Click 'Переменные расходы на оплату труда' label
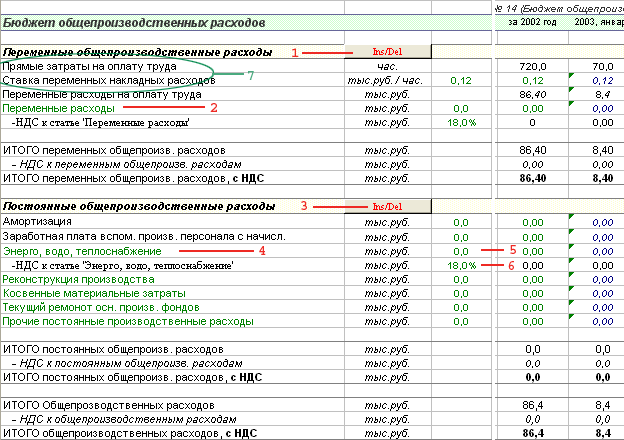Viewport: 624px width, 440px height. coord(102,95)
